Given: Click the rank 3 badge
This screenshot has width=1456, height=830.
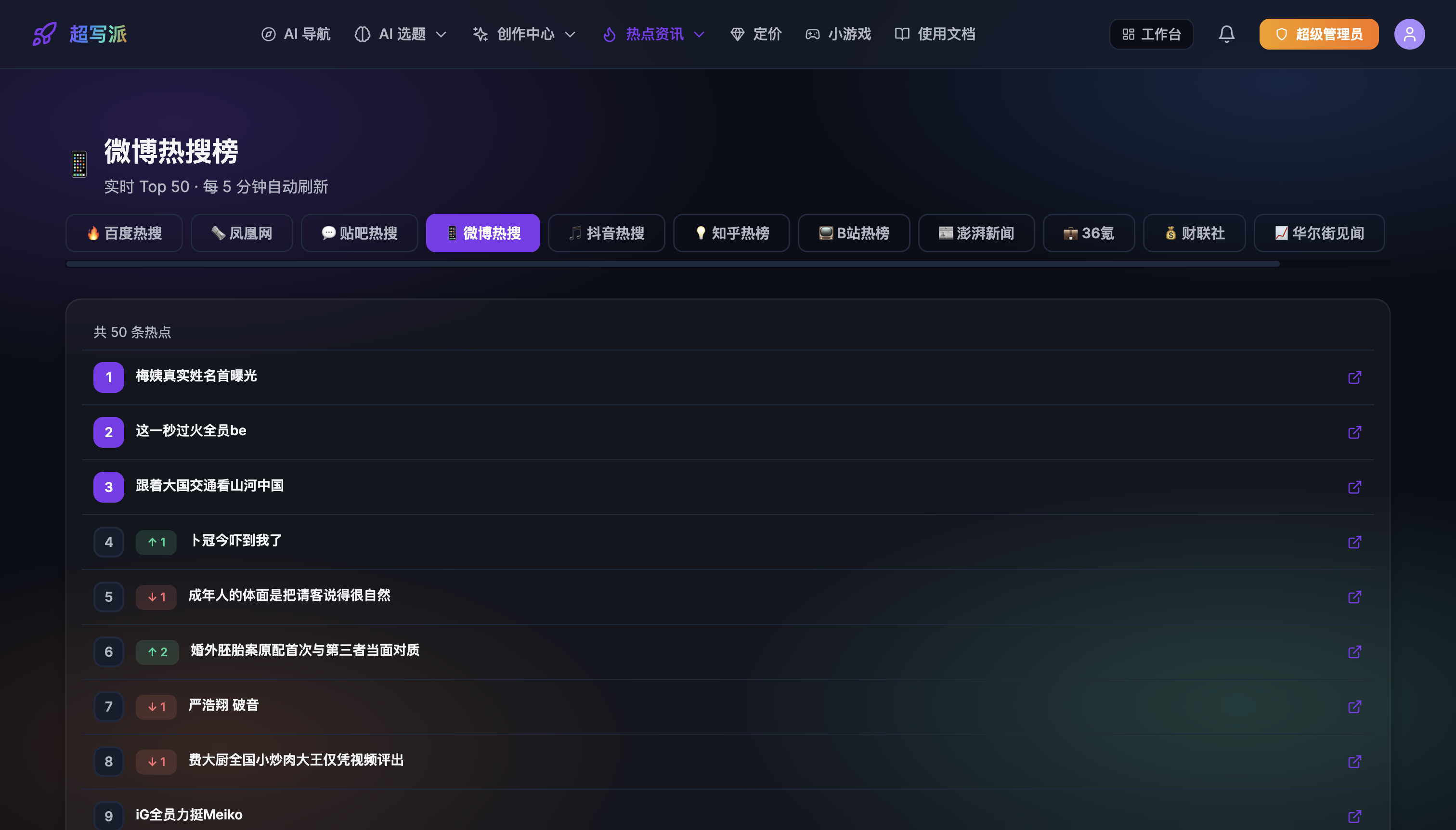Looking at the screenshot, I should 108,487.
